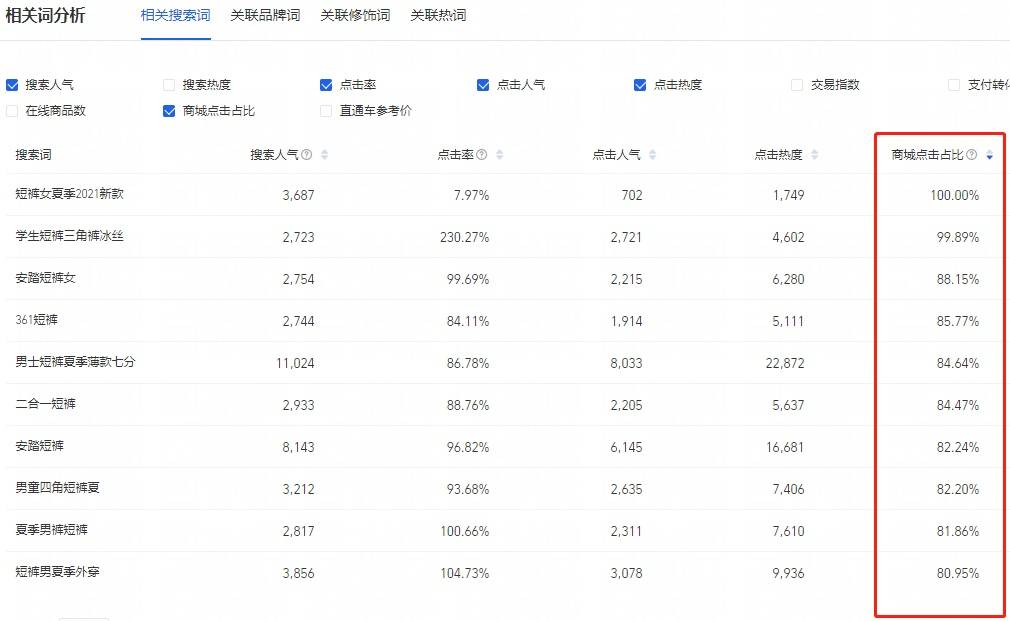Click search term 男士短裤夏季薄款七分
Viewport: 1010px width, 621px height.
click(75, 361)
